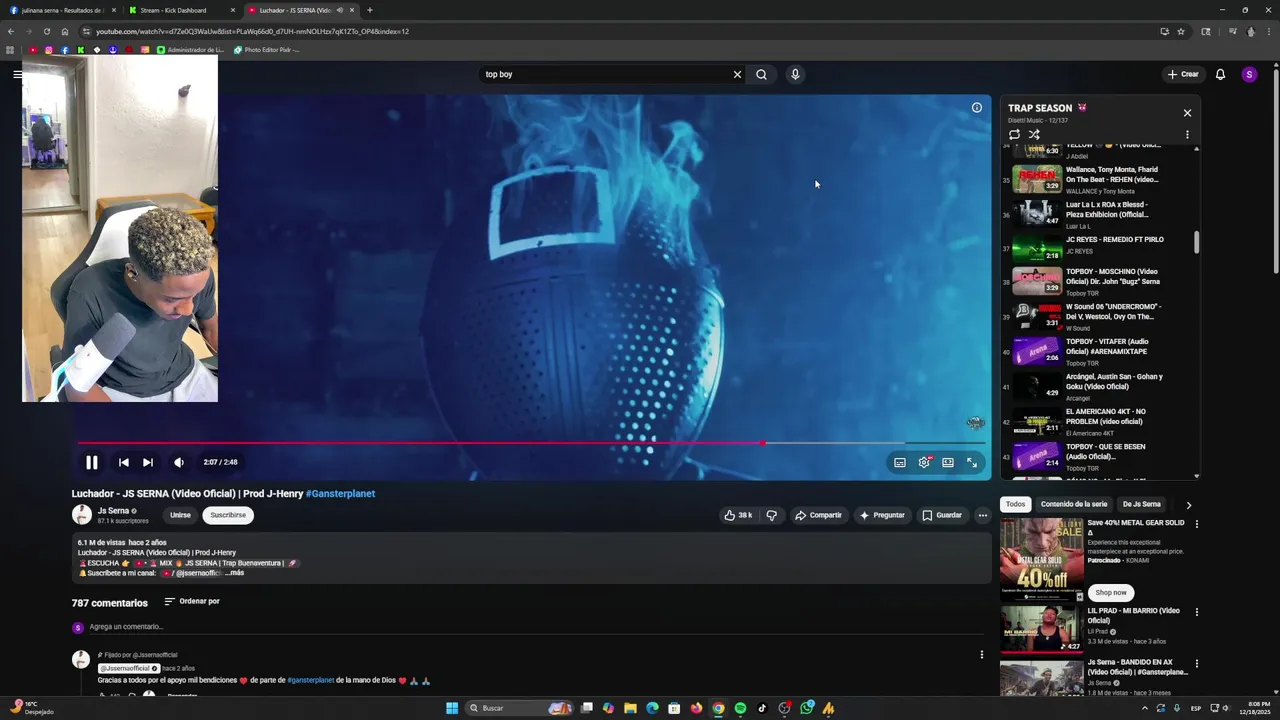1280x720 pixels.
Task: Subscribe with the Suscribirse button
Action: [228, 515]
